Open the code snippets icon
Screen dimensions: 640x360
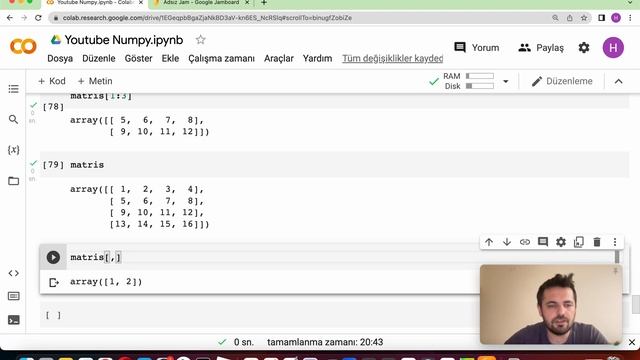click(13, 273)
